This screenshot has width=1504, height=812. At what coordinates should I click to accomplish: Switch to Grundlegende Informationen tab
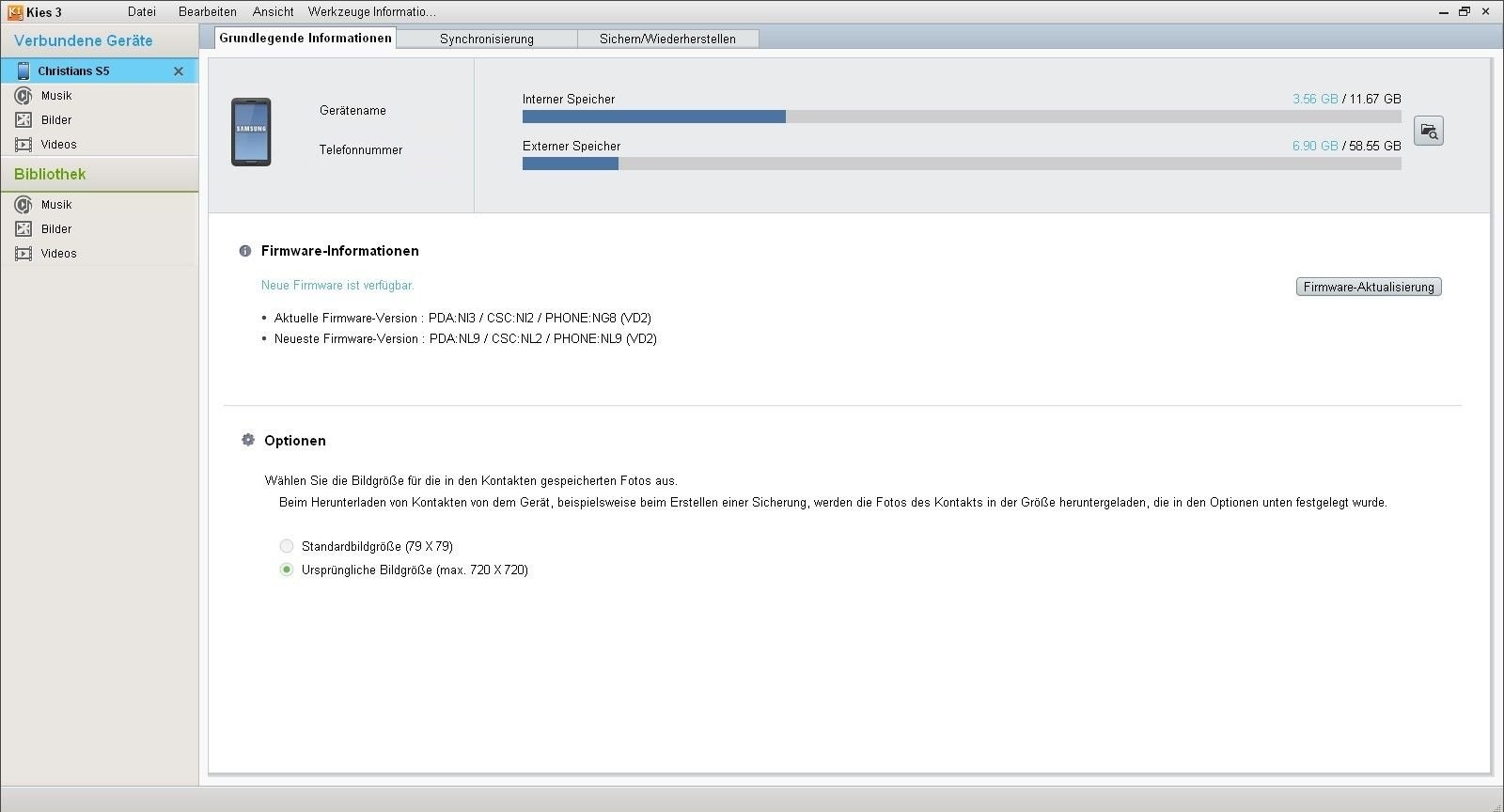coord(305,39)
